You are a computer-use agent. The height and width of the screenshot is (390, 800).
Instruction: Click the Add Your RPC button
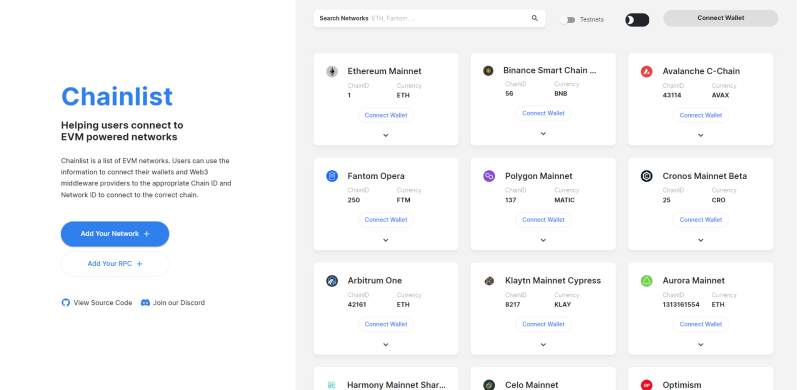pos(115,264)
